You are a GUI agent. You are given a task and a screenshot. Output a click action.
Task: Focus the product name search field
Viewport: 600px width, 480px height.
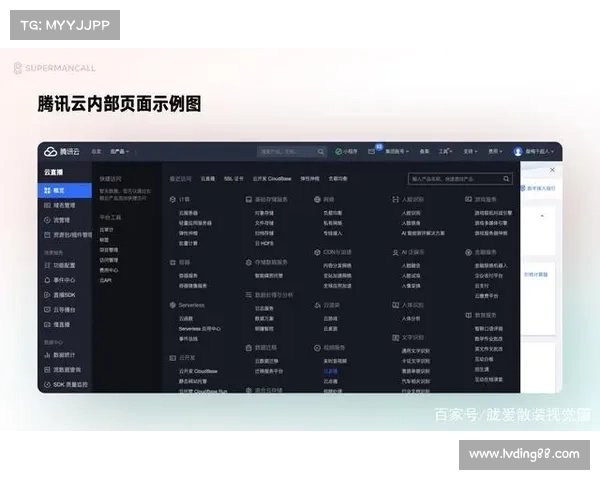(460, 179)
